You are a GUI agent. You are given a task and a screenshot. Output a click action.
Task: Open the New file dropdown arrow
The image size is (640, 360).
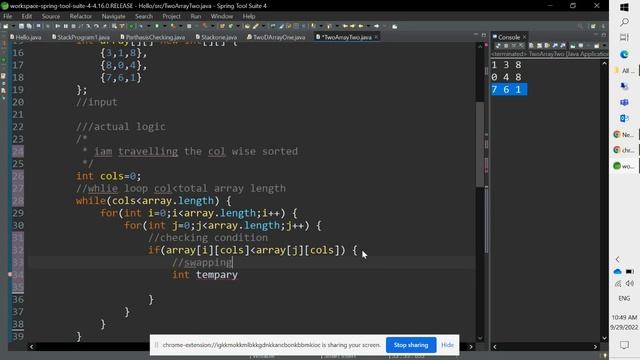coord(13,26)
